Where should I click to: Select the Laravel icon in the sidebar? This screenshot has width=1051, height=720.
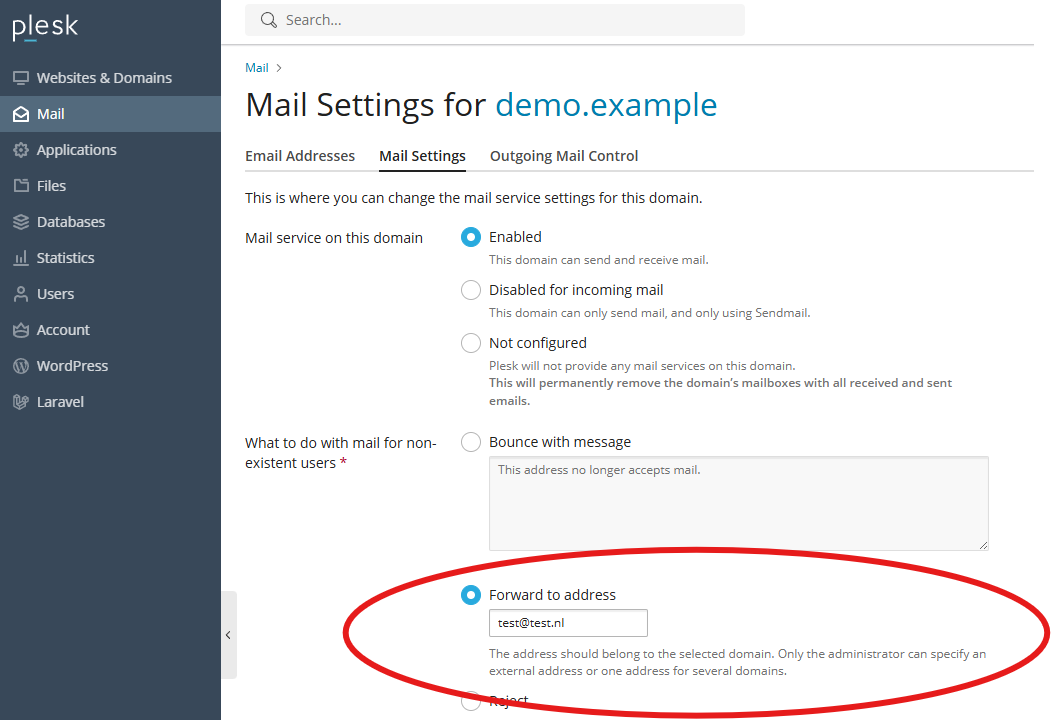[x=21, y=401]
